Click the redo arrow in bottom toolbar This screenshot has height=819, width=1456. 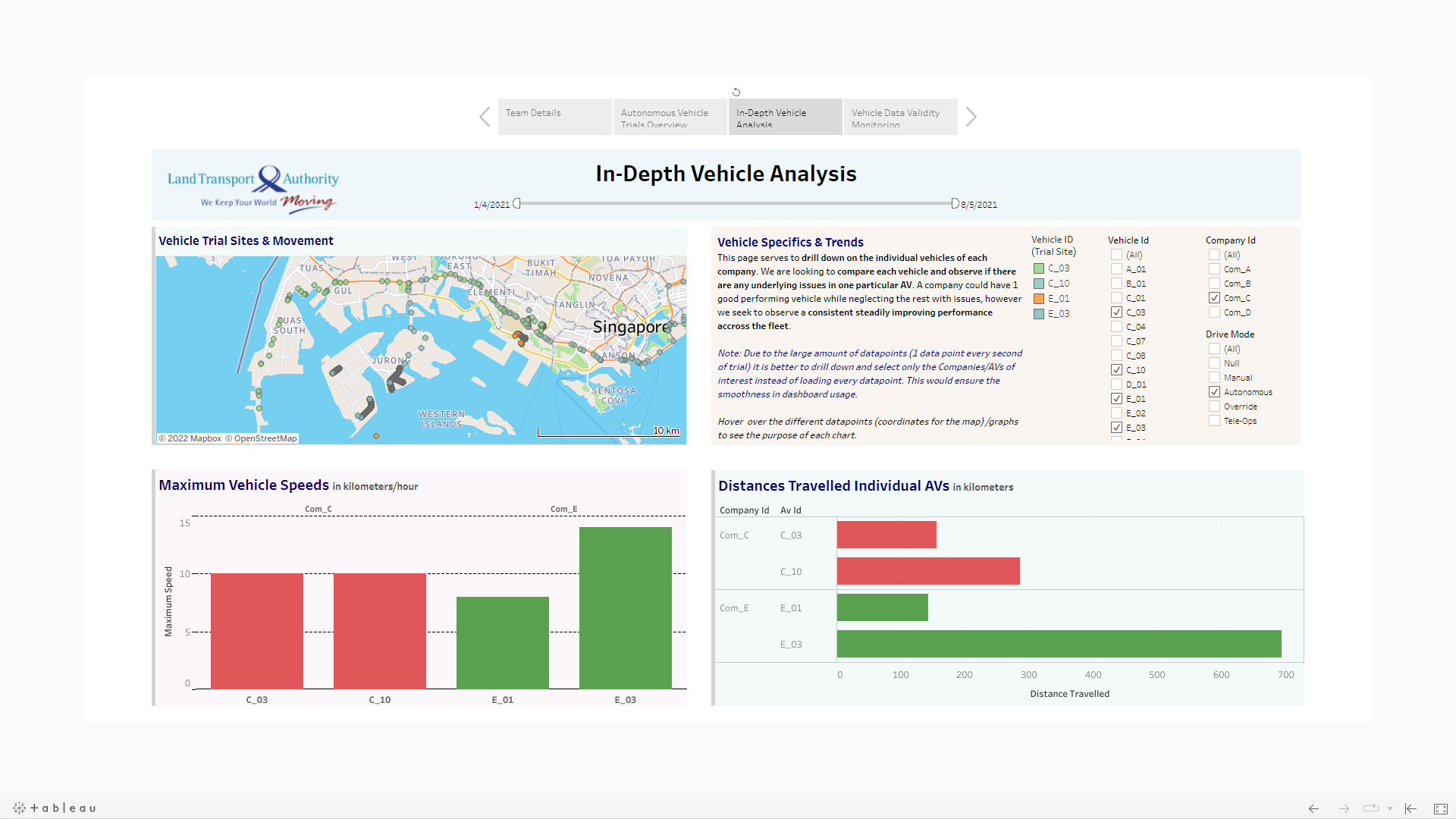click(1344, 808)
